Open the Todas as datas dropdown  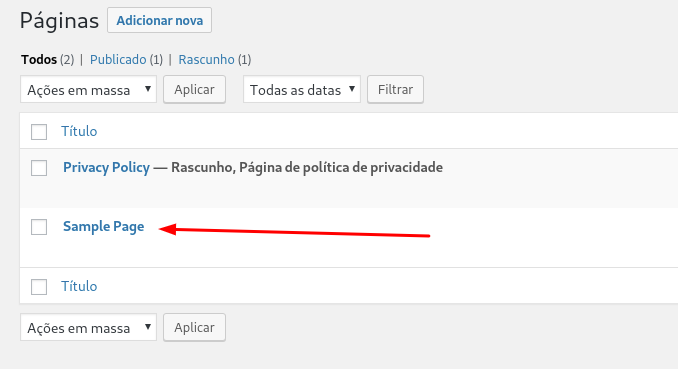[302, 90]
